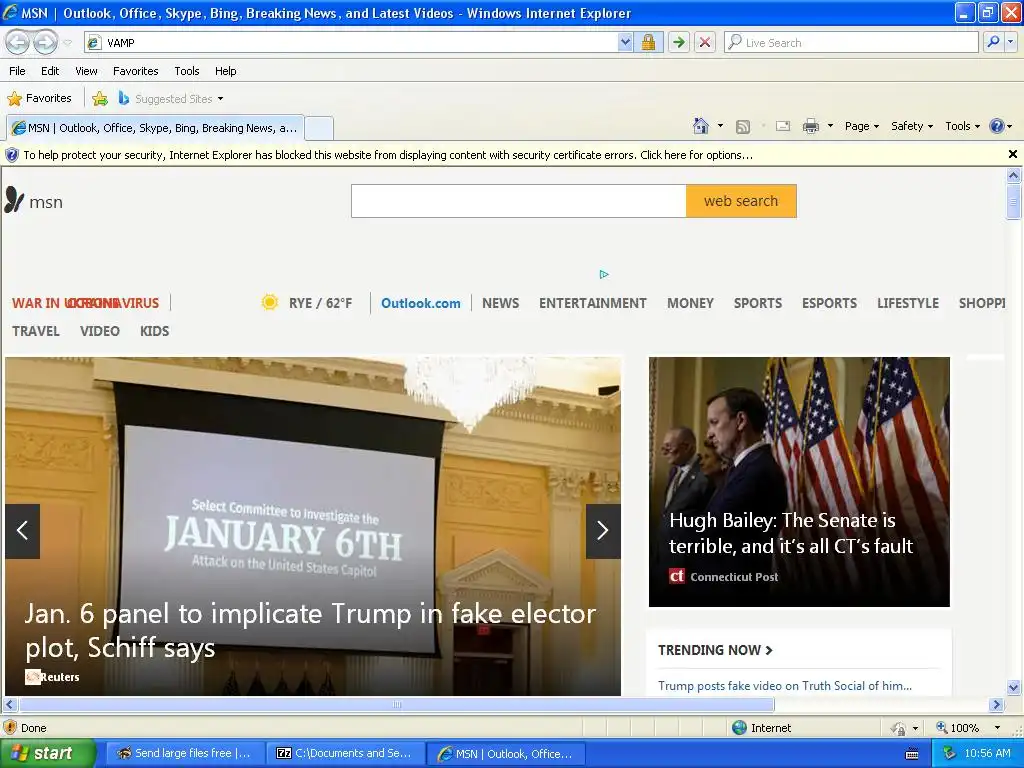Go to the LIFESTYLE section
Screen dimensions: 1024x768
tap(908, 303)
